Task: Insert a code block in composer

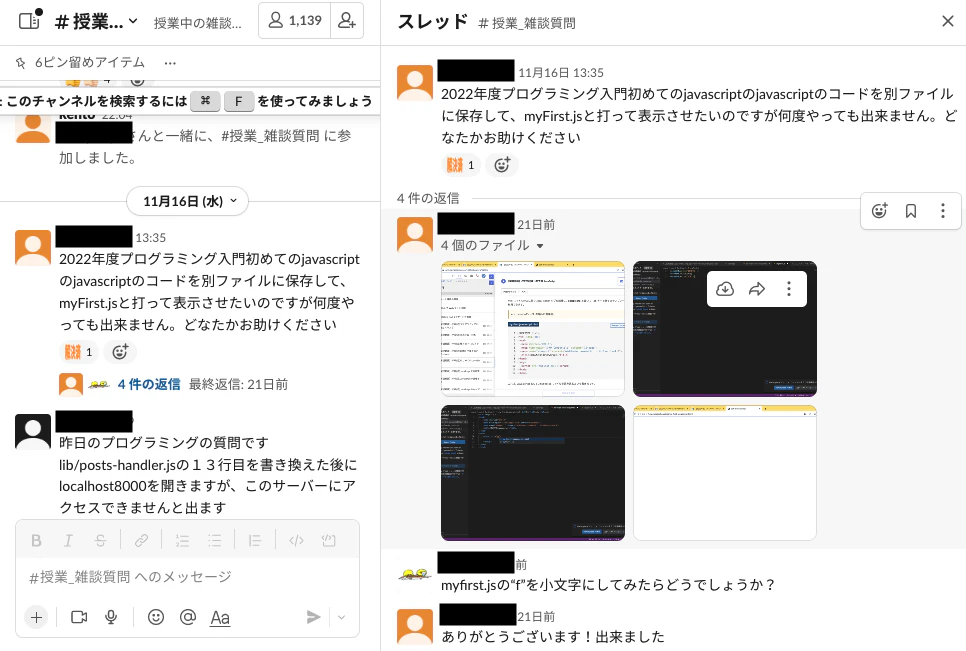Action: (328, 541)
